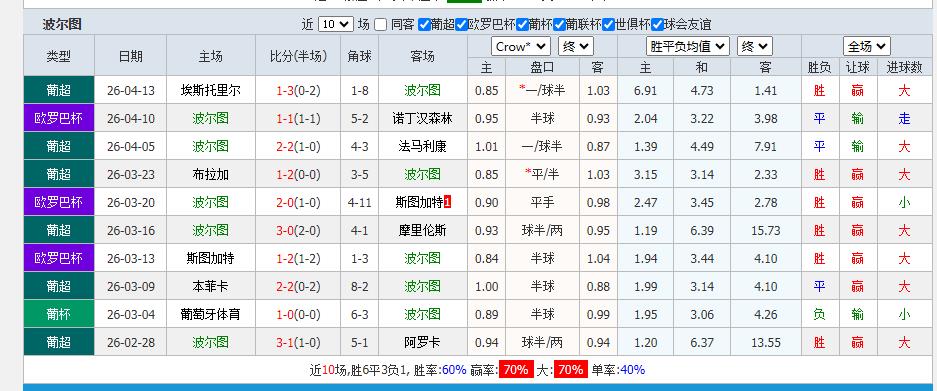Click the 葡杯 league tag on 26-03-04
Viewport: 937px width, 391px height.
(x=59, y=314)
